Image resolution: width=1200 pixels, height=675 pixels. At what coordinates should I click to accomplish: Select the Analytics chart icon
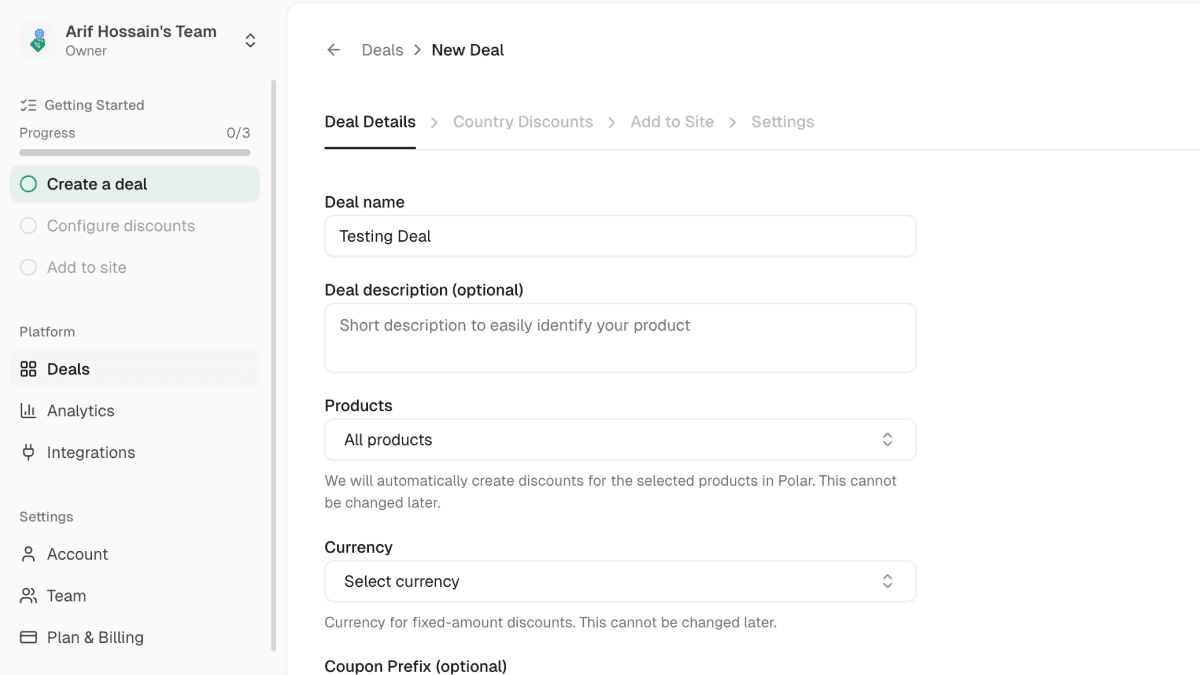click(27, 410)
